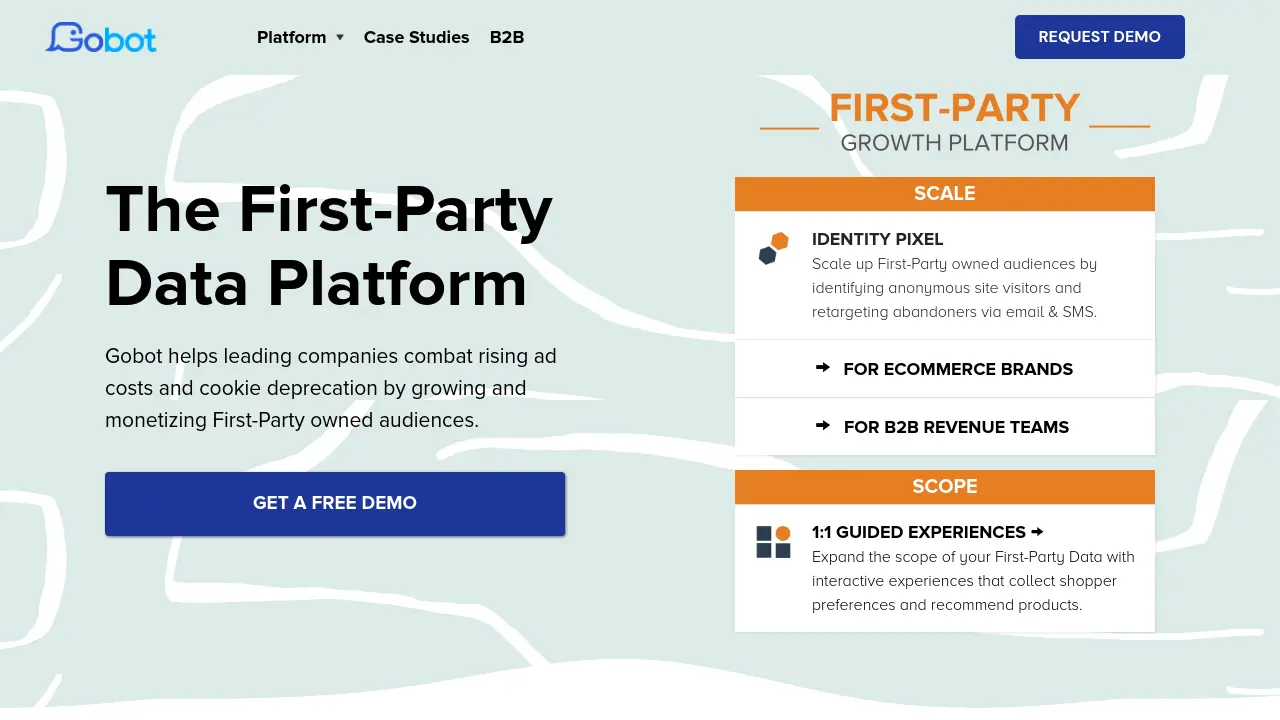
Task: Open the Case Studies page
Action: pyautogui.click(x=416, y=37)
